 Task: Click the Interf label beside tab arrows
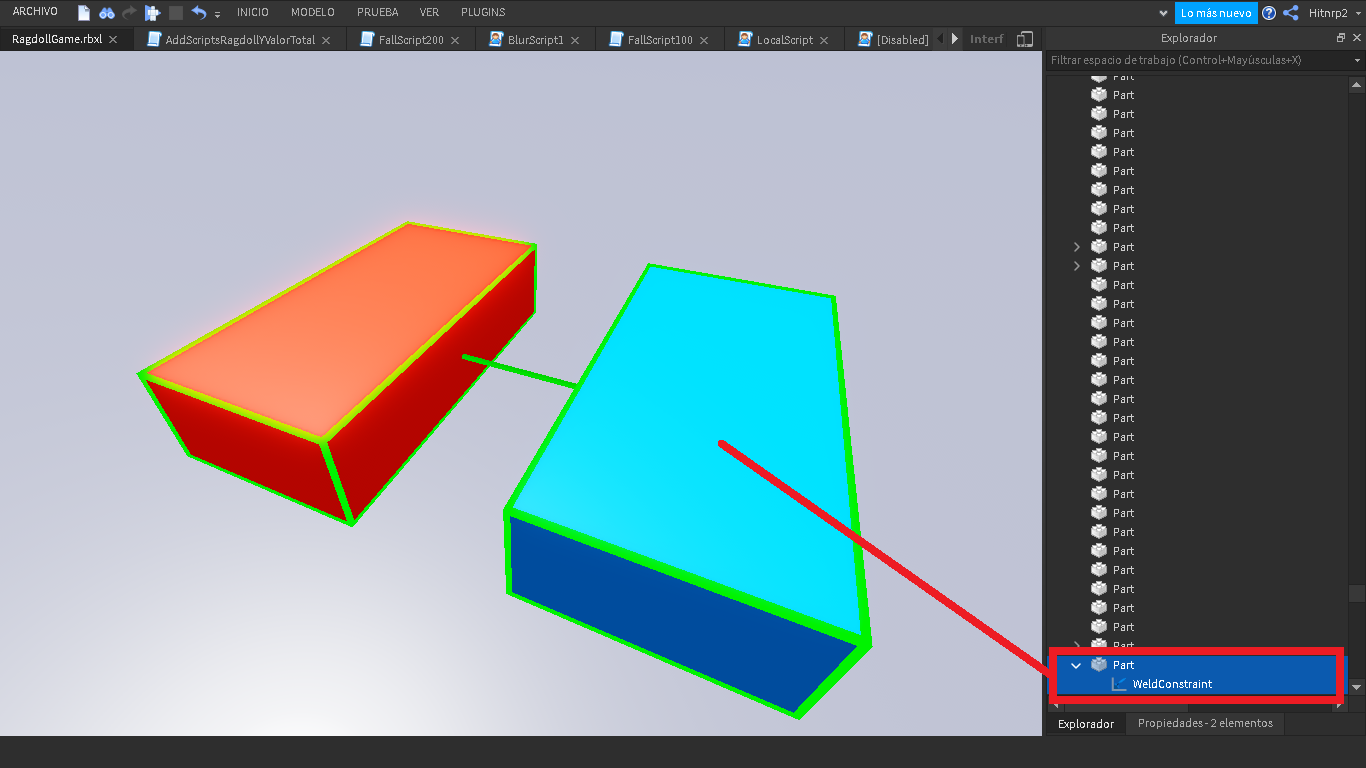pos(987,39)
